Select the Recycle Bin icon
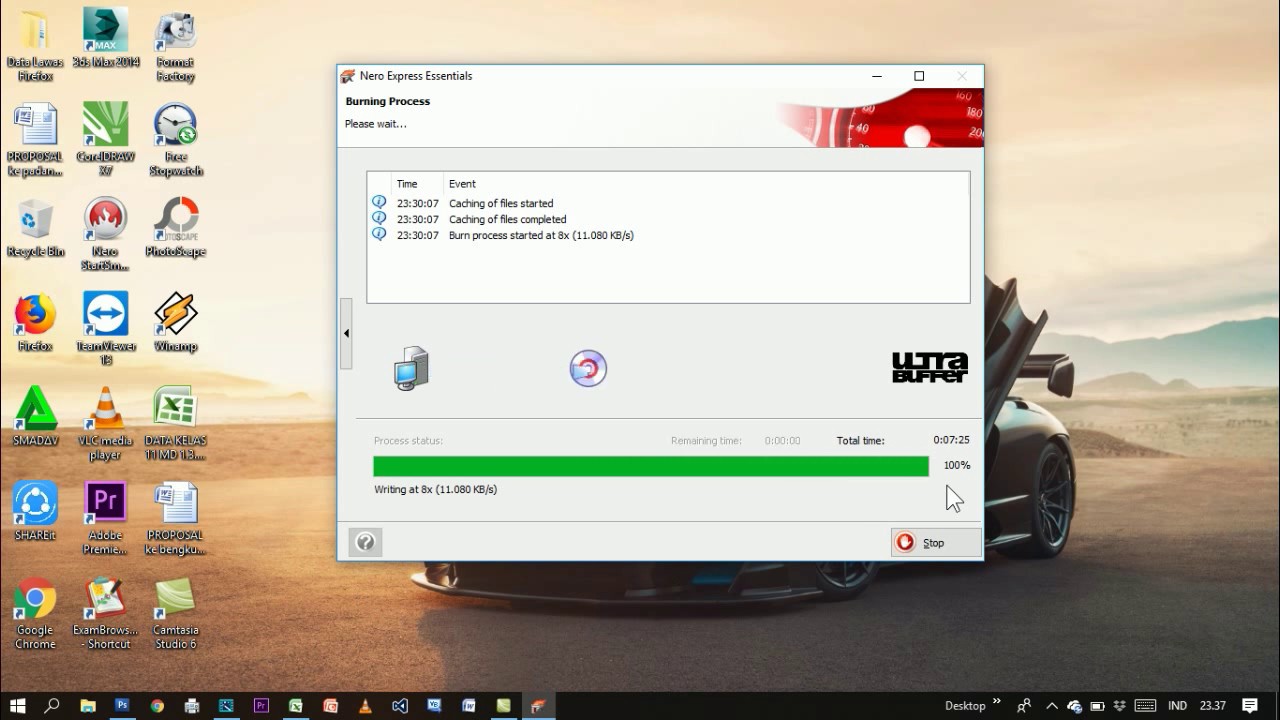Screen dimensions: 1280x720 [35, 228]
